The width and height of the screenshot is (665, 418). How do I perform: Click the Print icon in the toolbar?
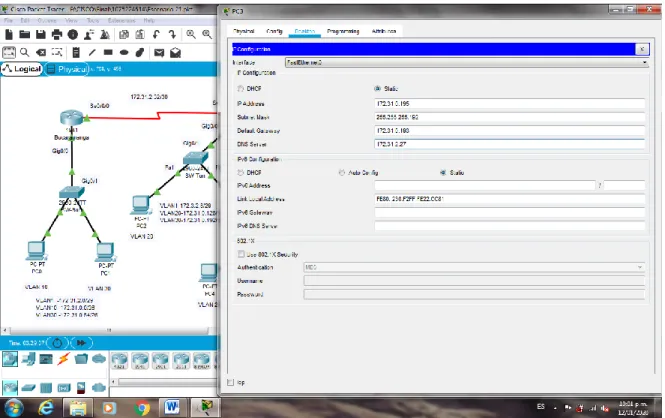tap(56, 34)
